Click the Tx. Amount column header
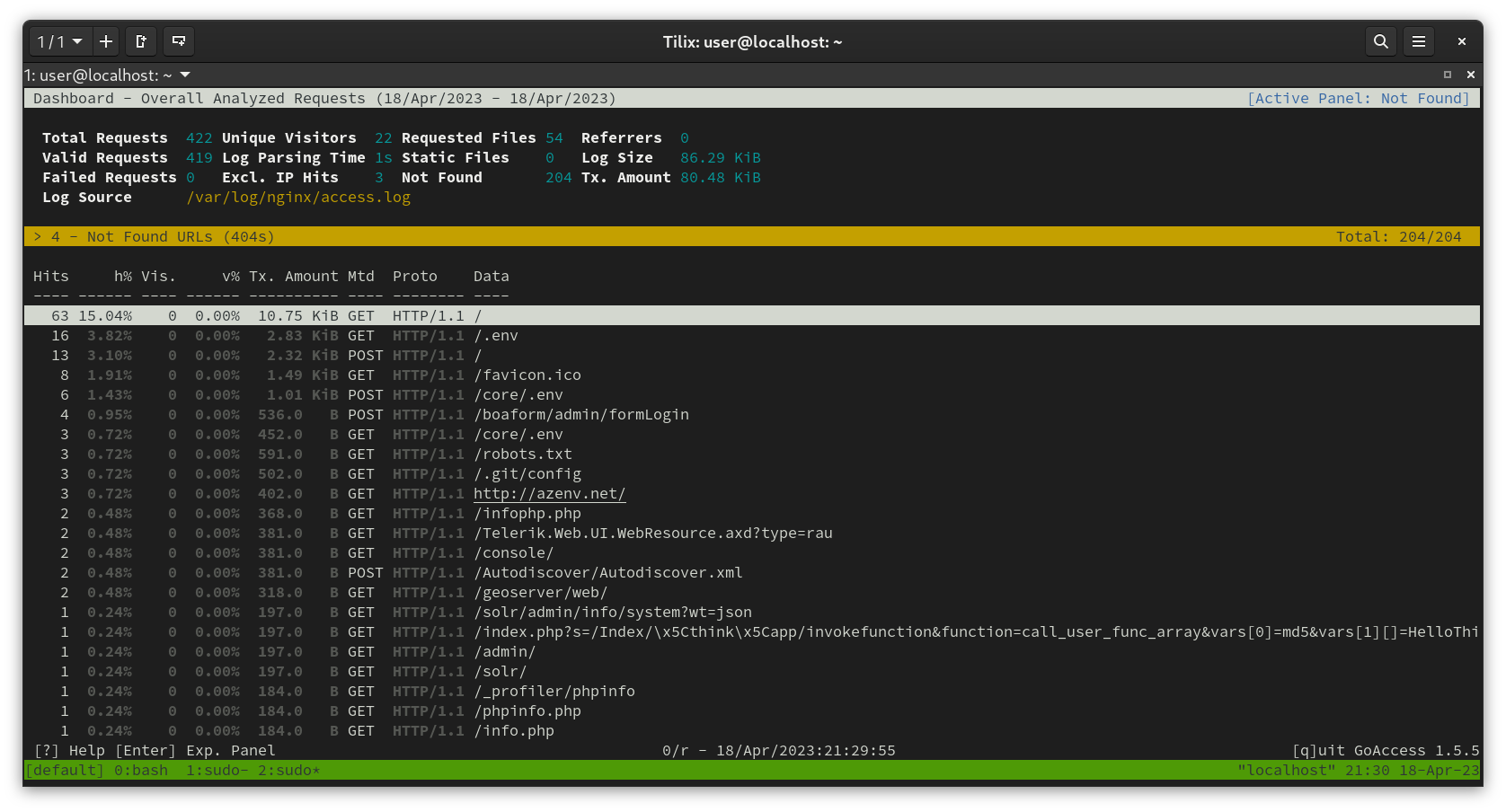 click(x=294, y=277)
